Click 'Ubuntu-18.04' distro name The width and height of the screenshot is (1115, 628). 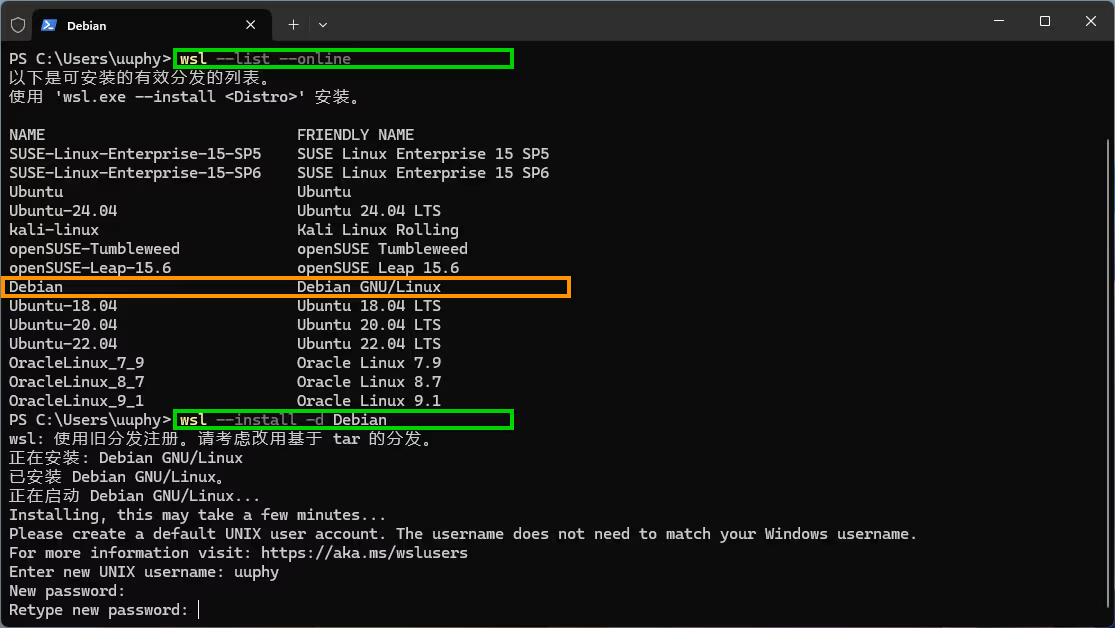coord(63,306)
